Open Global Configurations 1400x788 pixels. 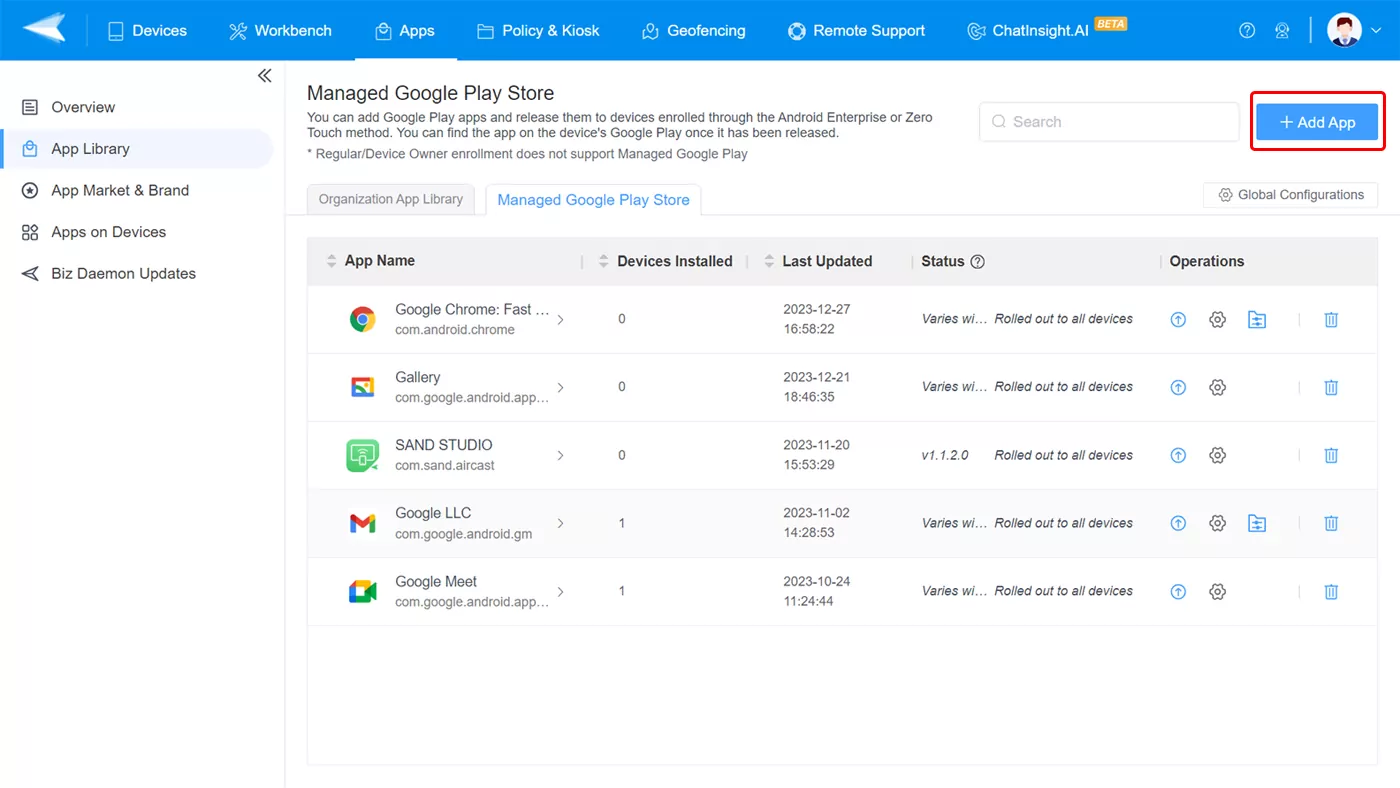(x=1290, y=195)
